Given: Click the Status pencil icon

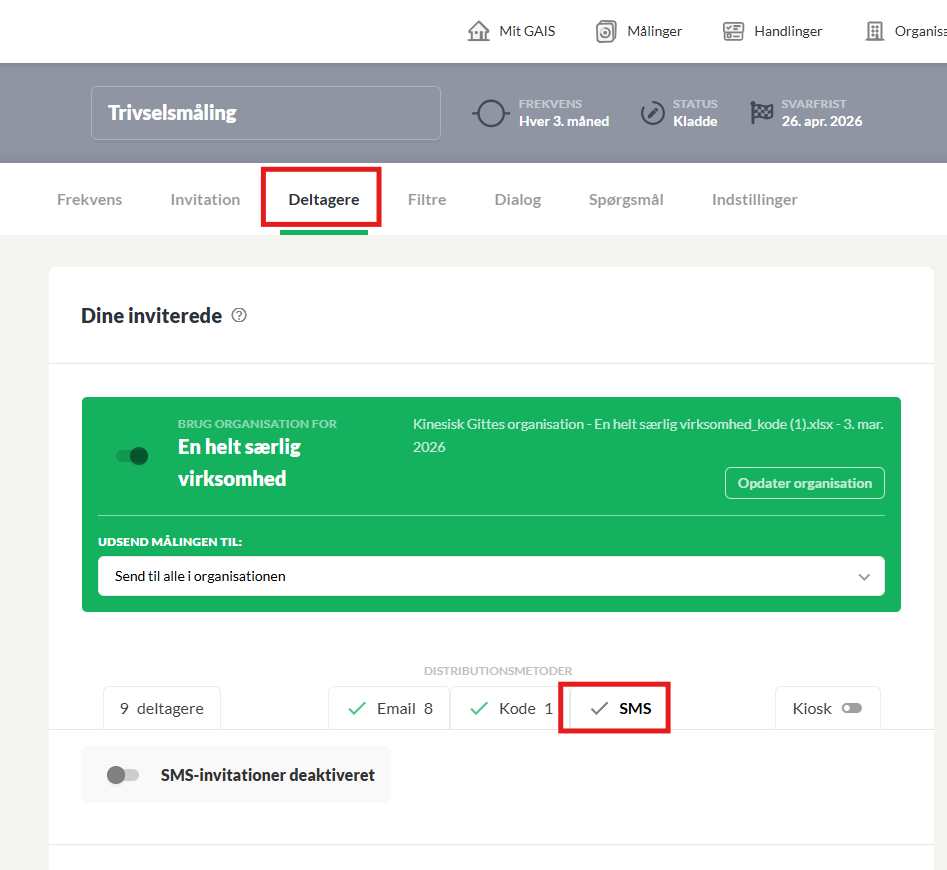Looking at the screenshot, I should pos(652,113).
